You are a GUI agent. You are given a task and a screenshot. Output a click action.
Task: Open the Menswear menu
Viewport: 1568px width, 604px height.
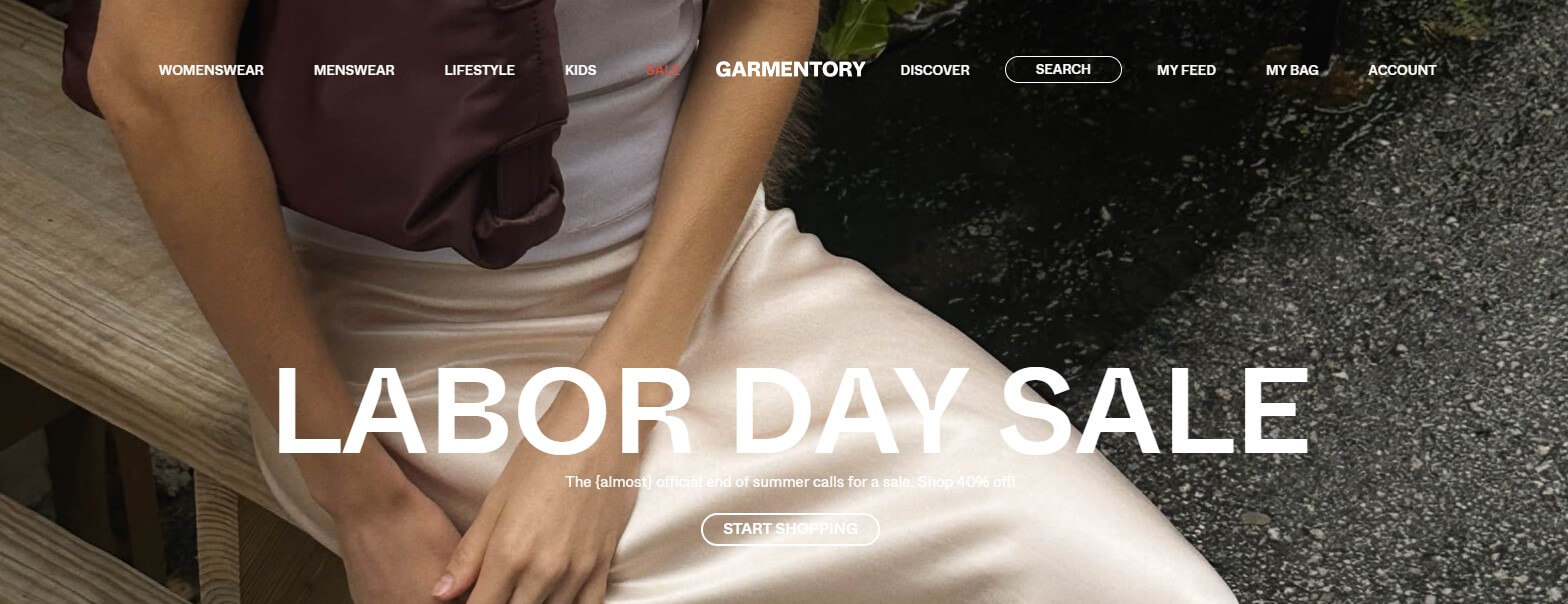point(354,70)
